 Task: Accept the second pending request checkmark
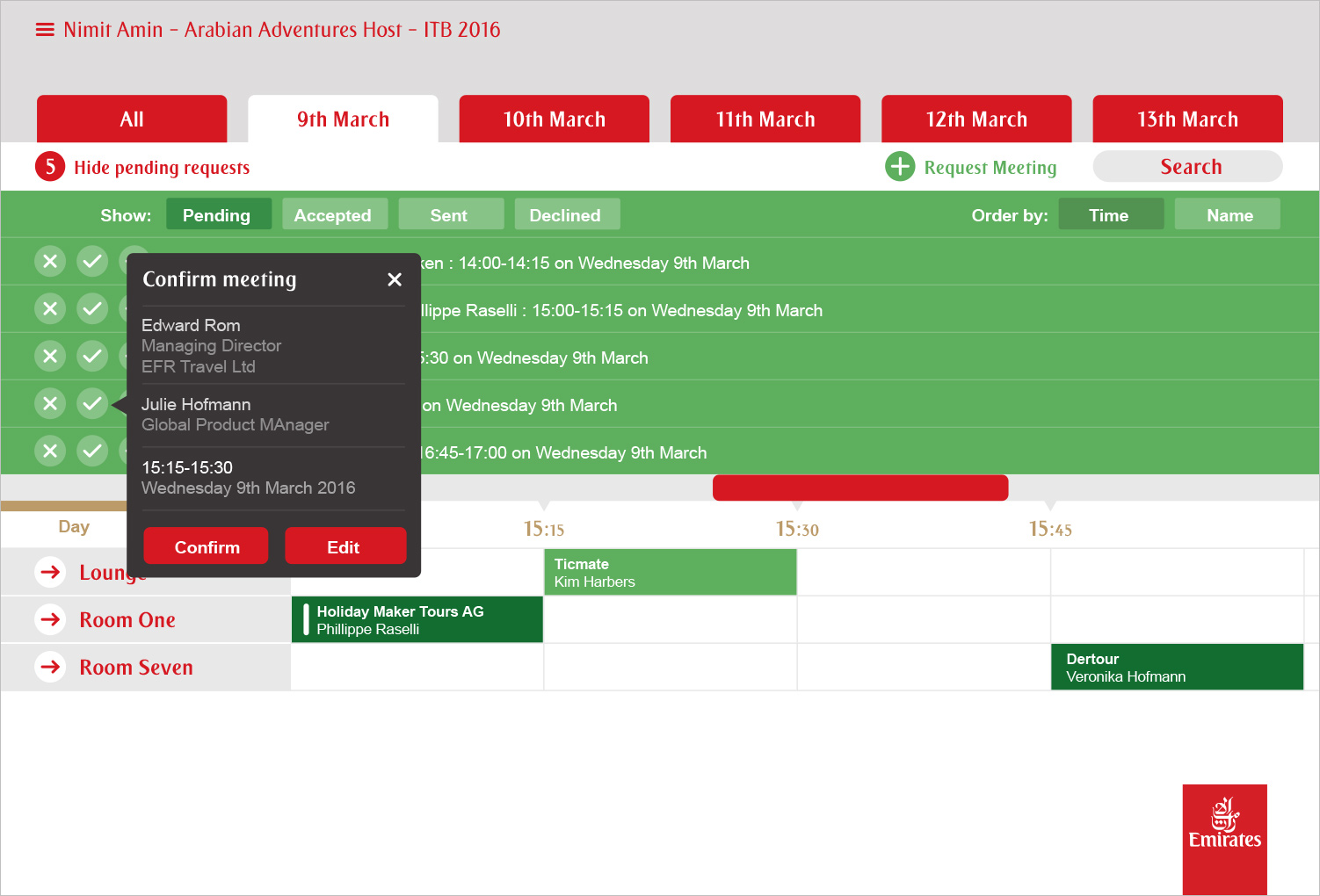92,308
